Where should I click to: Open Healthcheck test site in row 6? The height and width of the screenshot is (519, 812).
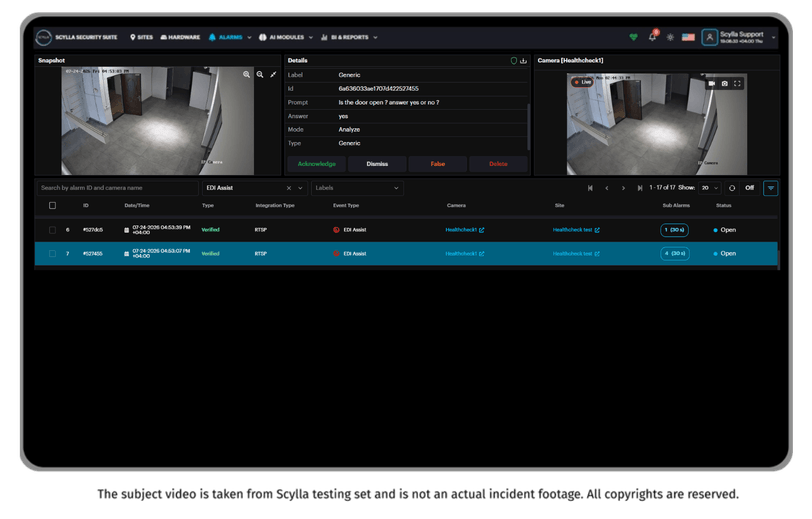[x=576, y=230]
